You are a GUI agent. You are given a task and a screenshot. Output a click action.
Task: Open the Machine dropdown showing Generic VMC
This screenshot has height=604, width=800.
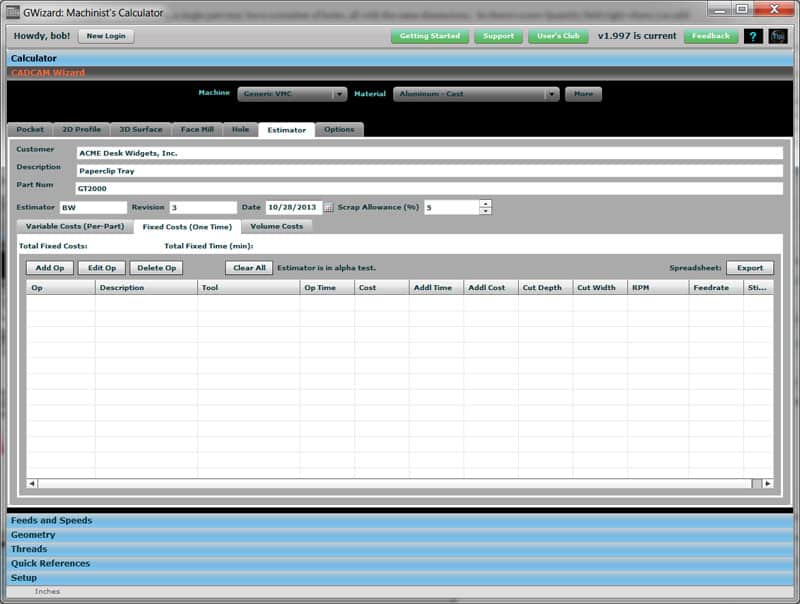[x=291, y=93]
